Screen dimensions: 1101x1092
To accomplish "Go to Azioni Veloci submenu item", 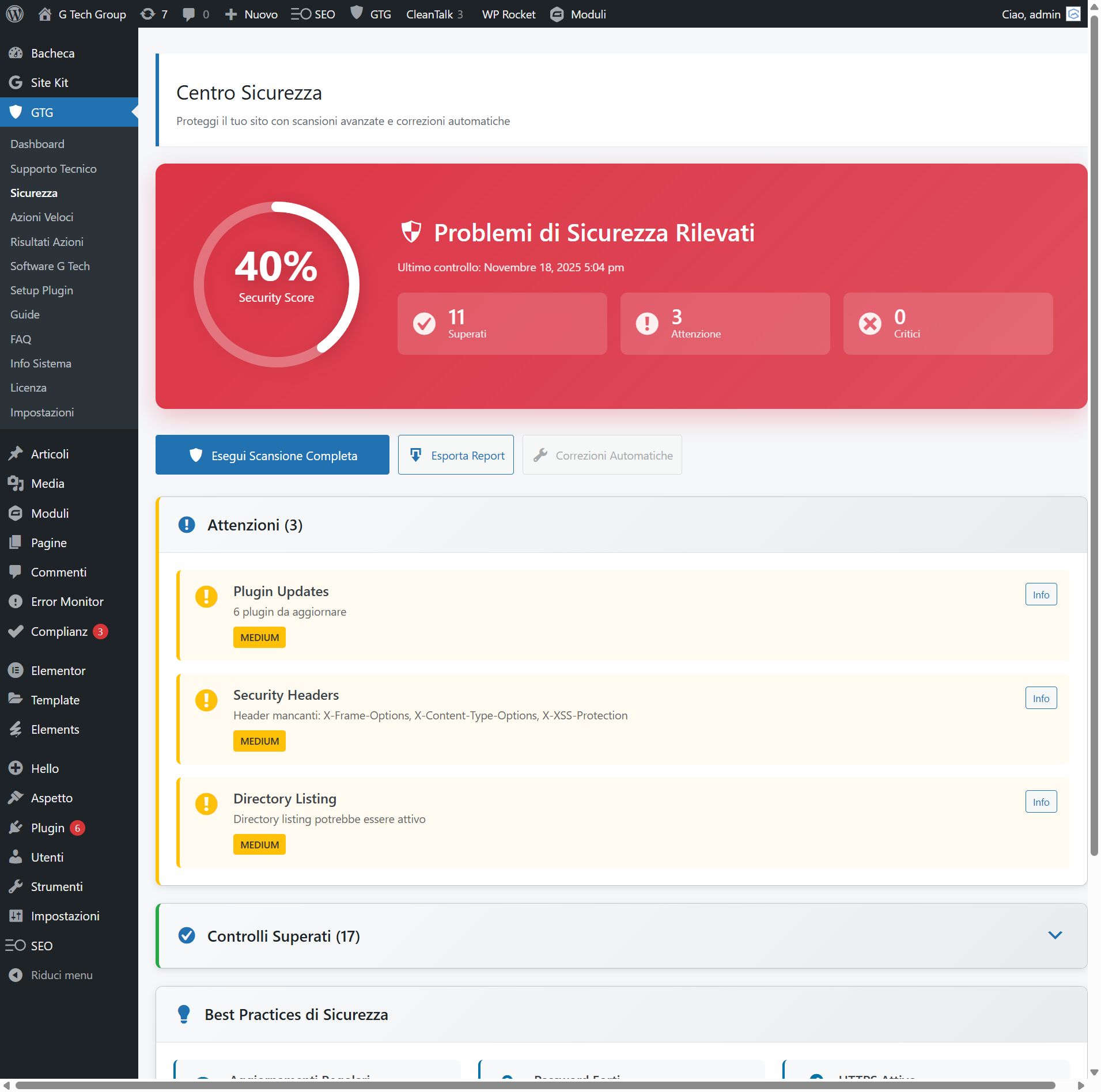I will [41, 217].
